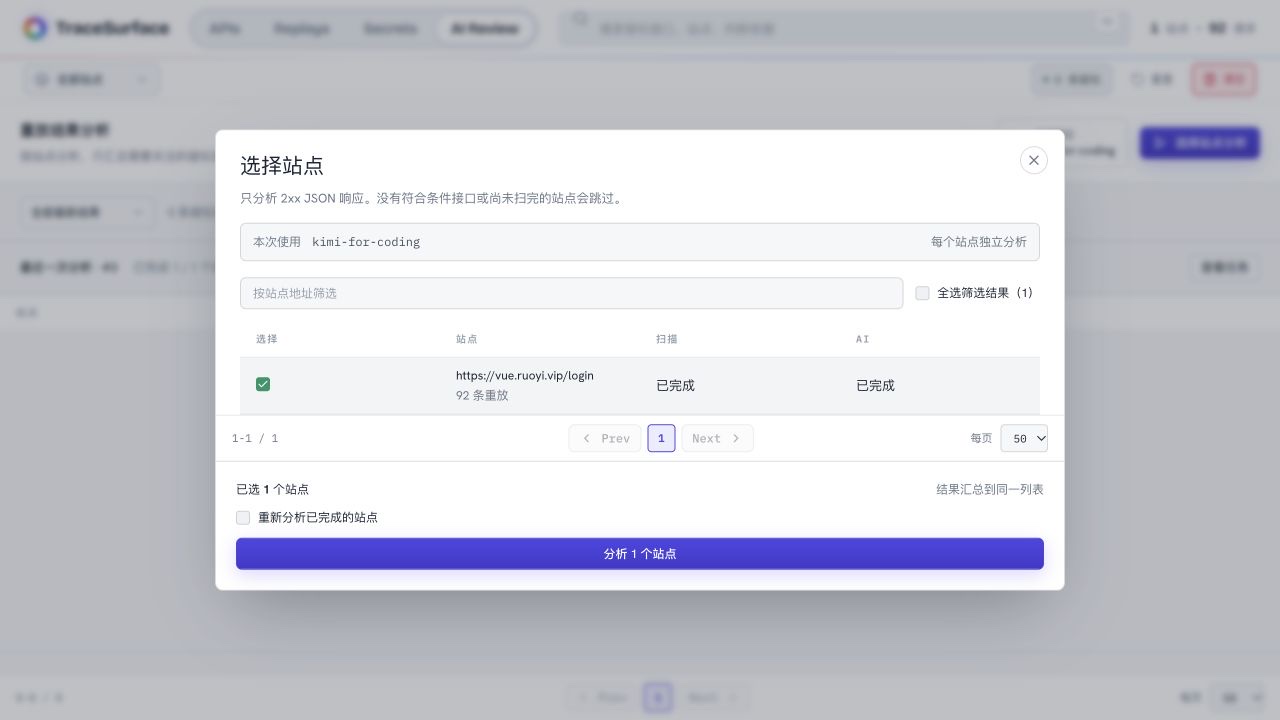Viewport: 1280px width, 720px height.
Task: Click the 已完成 status under AI column
Action: pyautogui.click(x=875, y=386)
